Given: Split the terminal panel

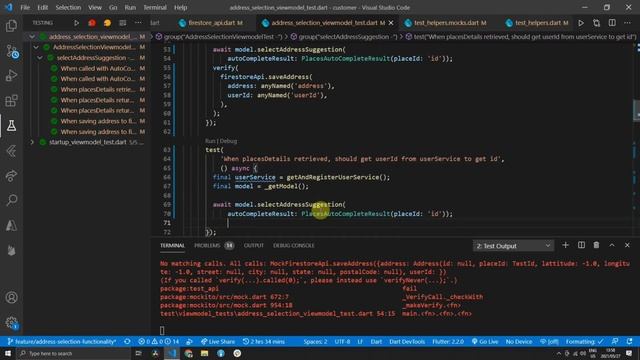Looking at the screenshot, I should (x=581, y=245).
